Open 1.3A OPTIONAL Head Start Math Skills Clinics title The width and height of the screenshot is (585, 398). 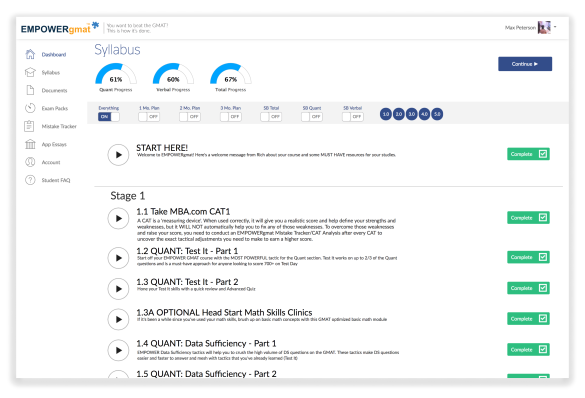224,312
